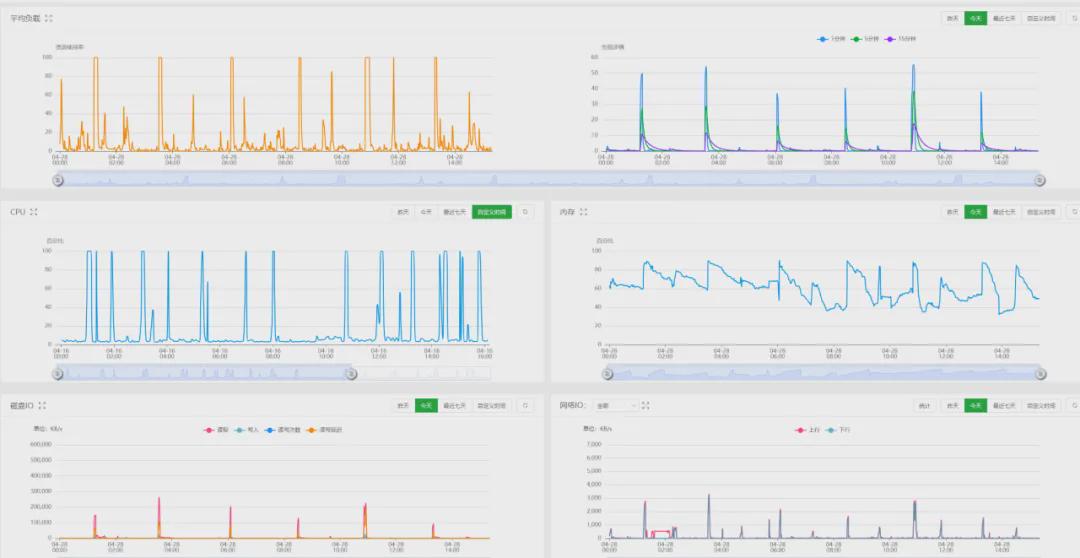
Task: Select 最近七天 in the 平均负载 panel
Action: [x=1004, y=19]
